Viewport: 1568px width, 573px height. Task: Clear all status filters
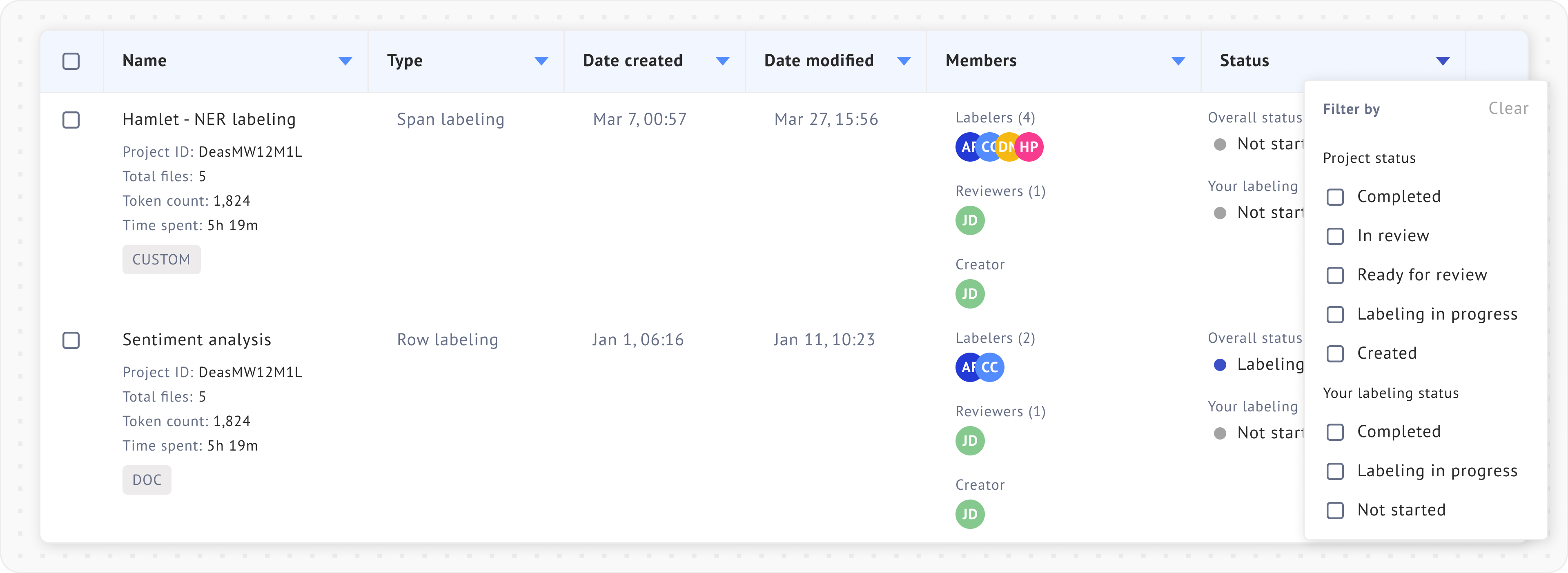pos(1508,109)
